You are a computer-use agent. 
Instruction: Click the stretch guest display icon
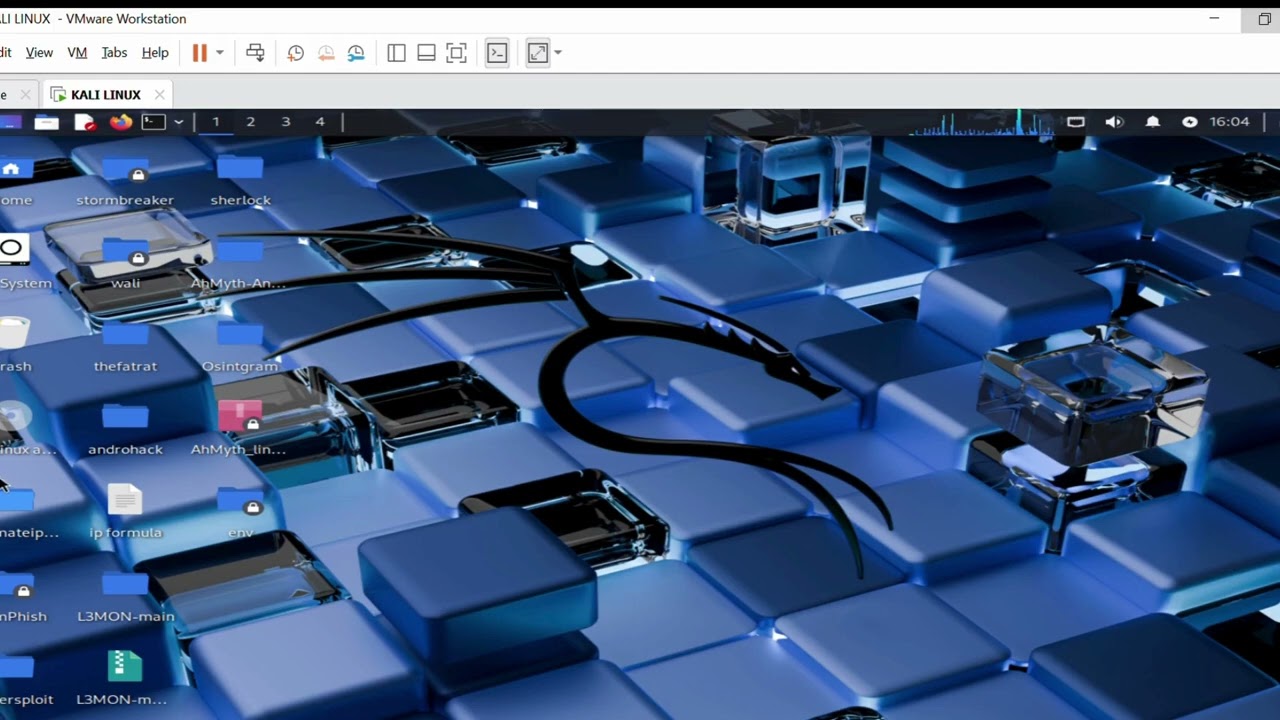tap(538, 53)
